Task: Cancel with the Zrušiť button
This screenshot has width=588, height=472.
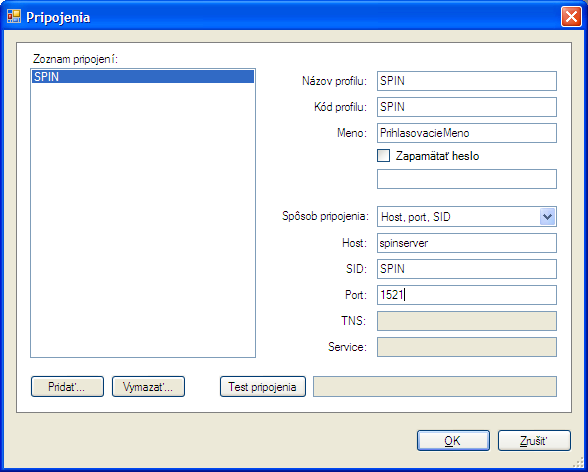Action: 534,441
